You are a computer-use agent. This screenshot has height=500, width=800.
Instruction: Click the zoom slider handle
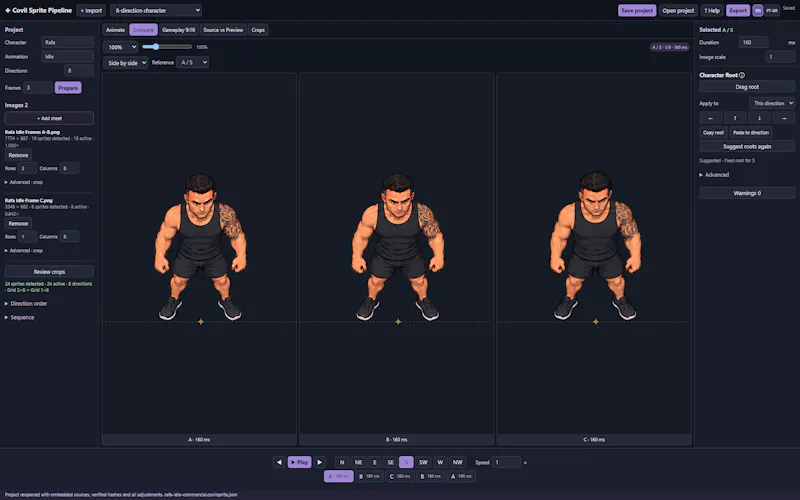[155, 47]
